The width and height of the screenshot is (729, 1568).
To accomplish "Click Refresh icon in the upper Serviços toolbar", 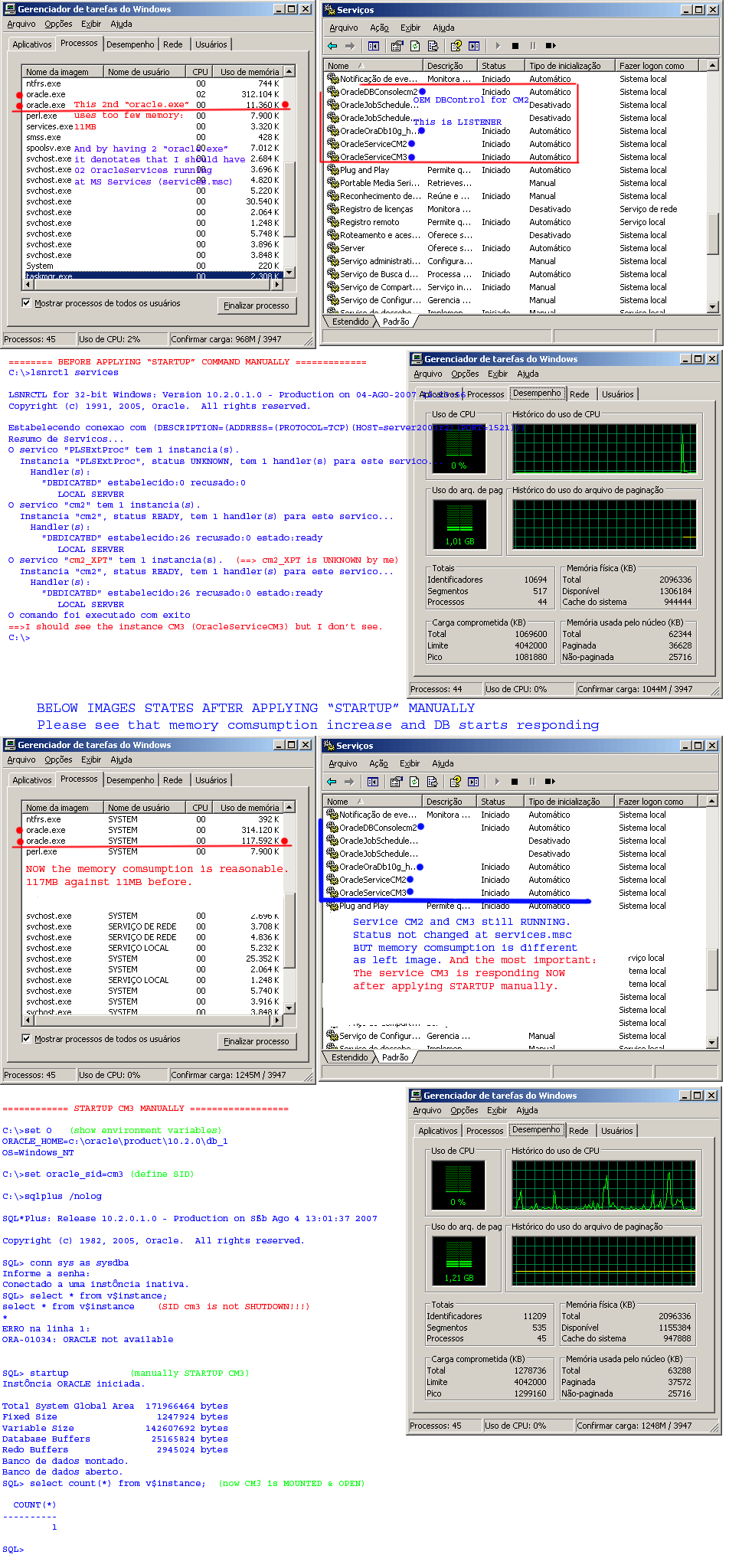I will [x=415, y=46].
